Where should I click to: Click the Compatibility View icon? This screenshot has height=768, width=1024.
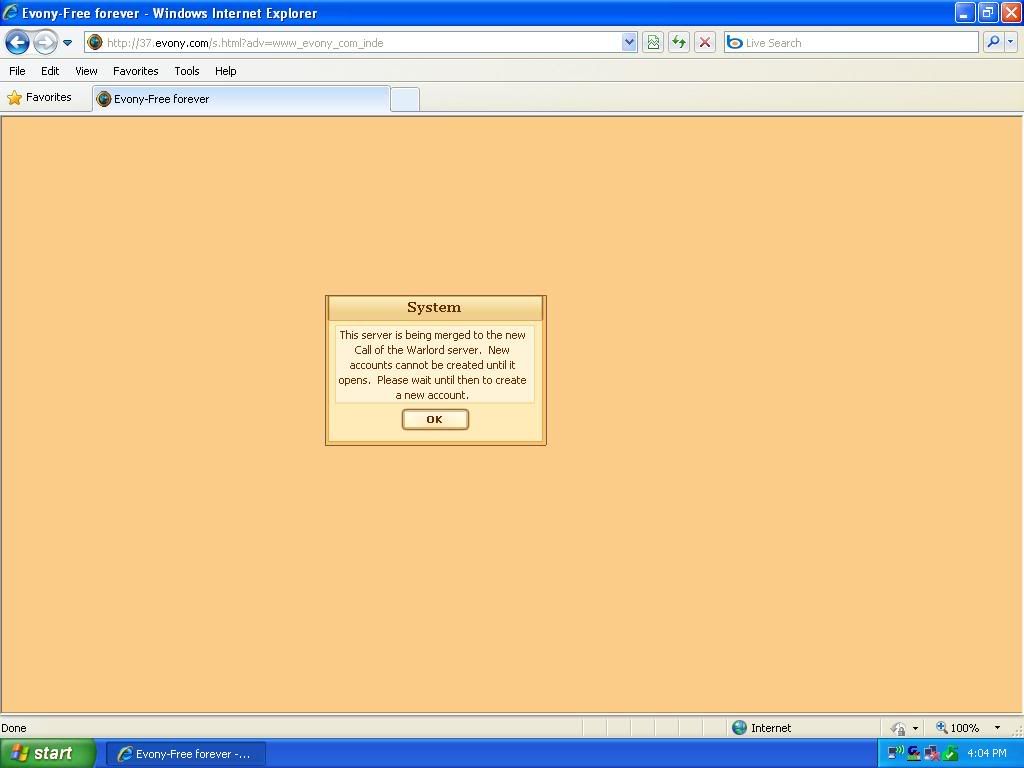pos(653,42)
